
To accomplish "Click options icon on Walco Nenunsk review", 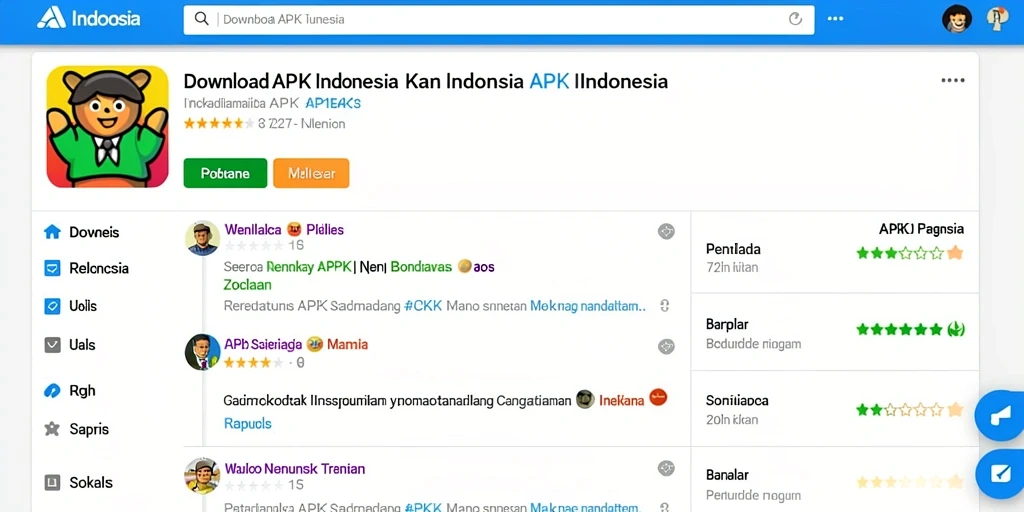I will pos(666,467).
